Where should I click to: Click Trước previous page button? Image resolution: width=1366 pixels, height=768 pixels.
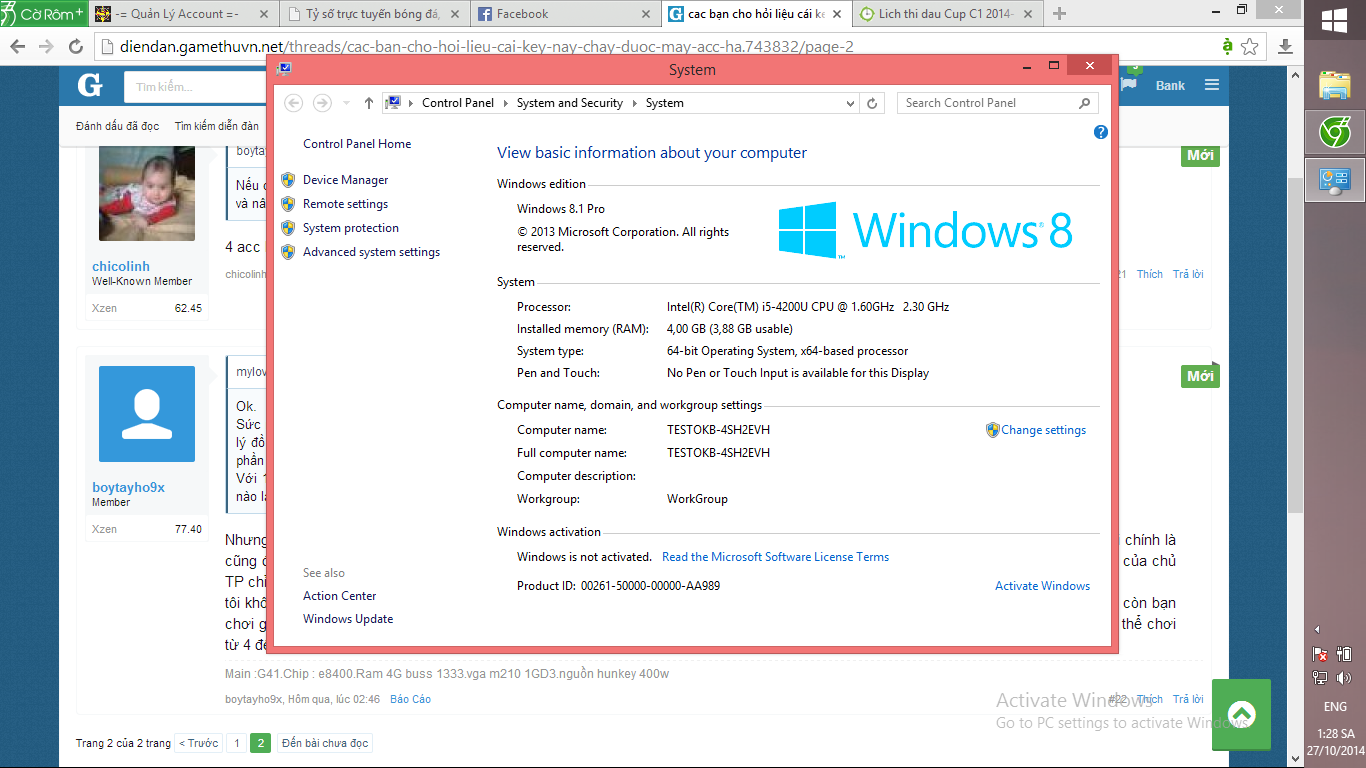(199, 744)
